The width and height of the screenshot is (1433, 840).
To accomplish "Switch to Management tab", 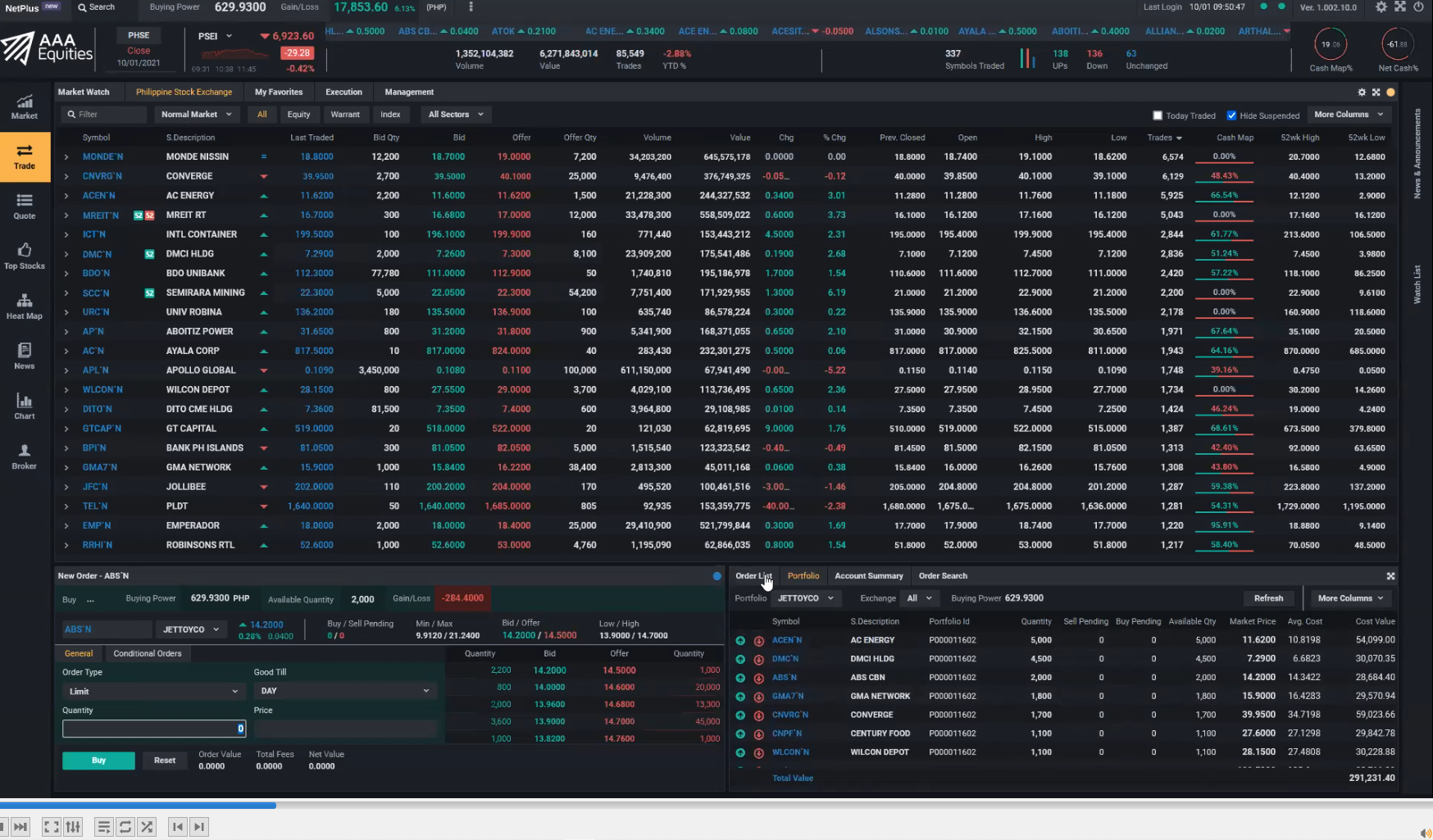I will point(409,93).
